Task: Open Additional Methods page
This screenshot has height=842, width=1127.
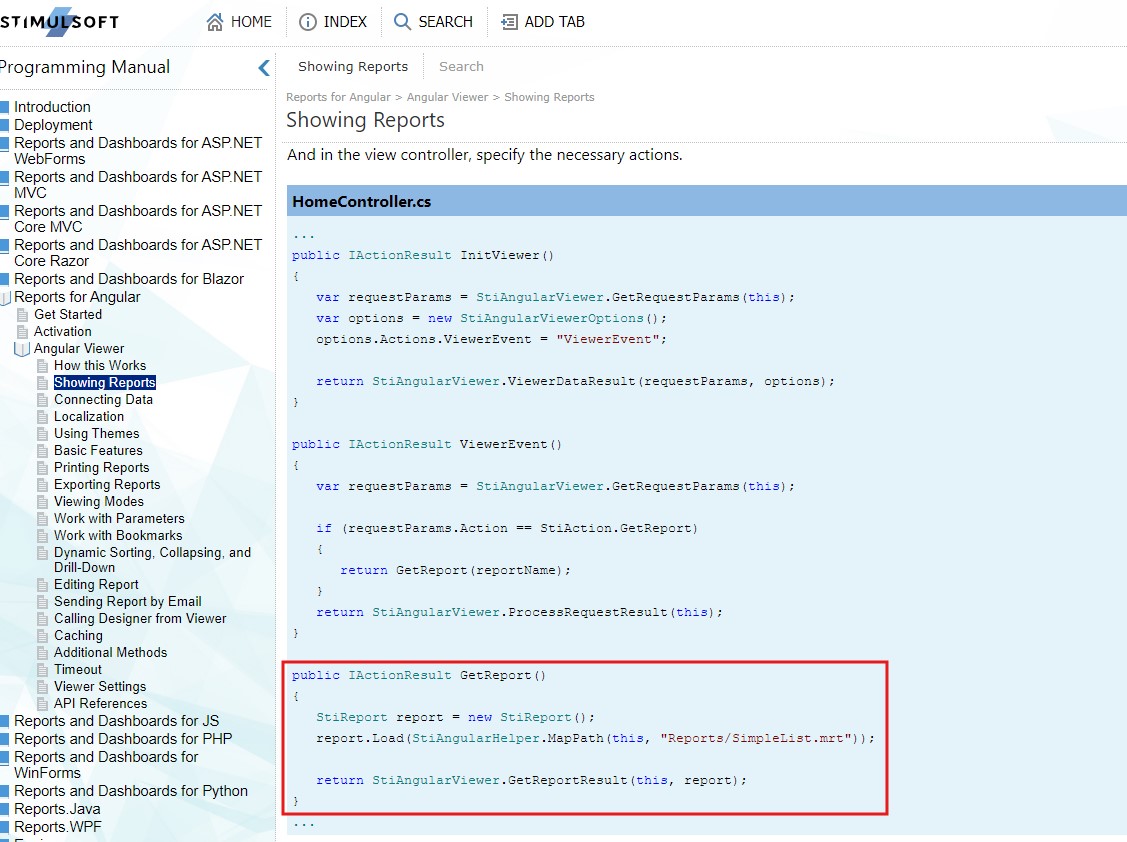Action: point(111,652)
